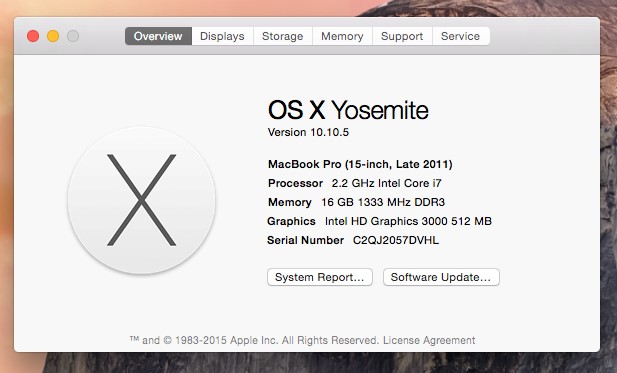
Task: Click the bold Memory label in specs
Action: point(290,202)
